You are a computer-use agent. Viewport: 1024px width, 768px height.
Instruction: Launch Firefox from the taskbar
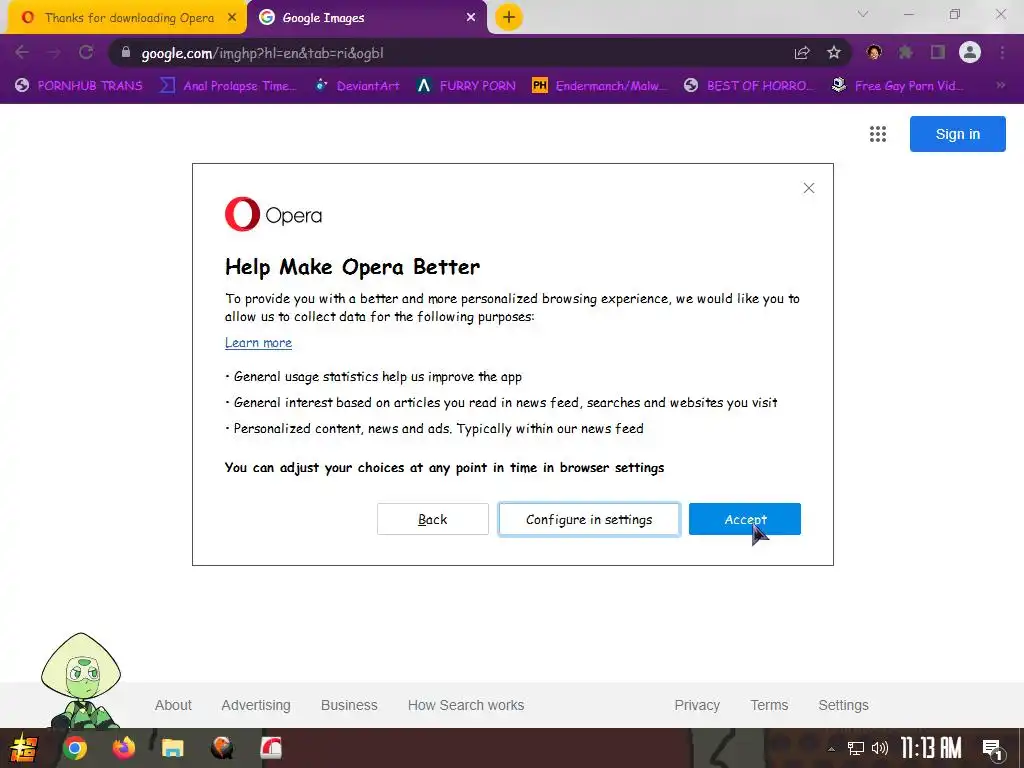[123, 748]
